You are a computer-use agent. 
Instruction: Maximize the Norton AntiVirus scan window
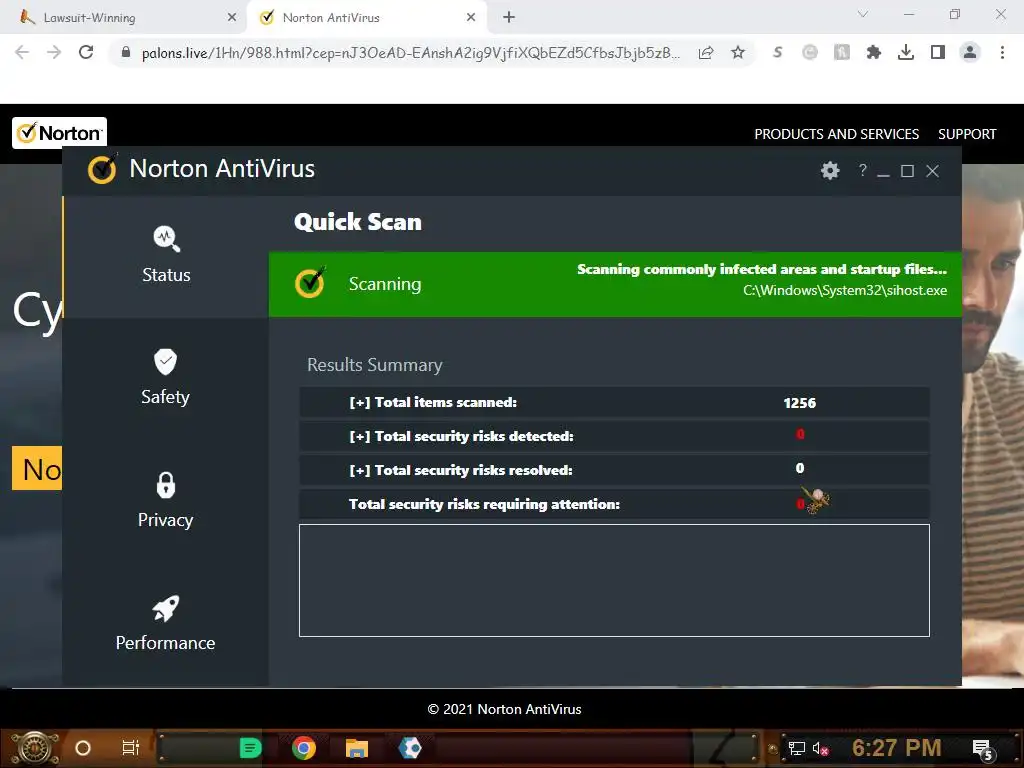pyautogui.click(x=907, y=171)
